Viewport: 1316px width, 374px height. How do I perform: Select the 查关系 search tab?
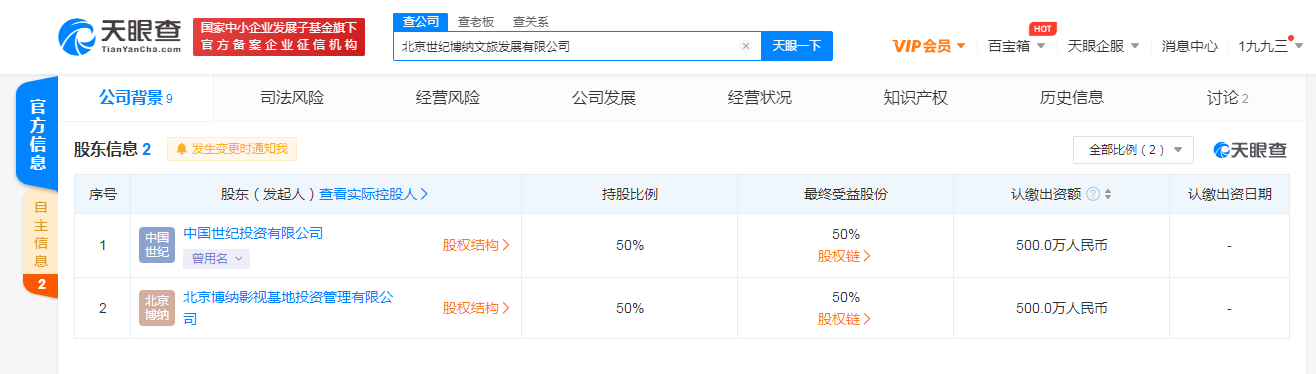[530, 21]
